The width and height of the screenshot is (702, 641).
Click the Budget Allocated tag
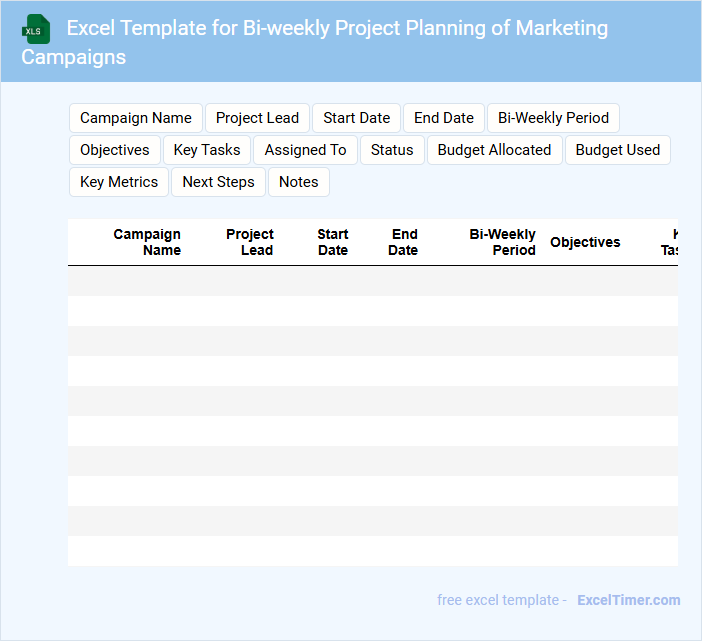point(494,150)
